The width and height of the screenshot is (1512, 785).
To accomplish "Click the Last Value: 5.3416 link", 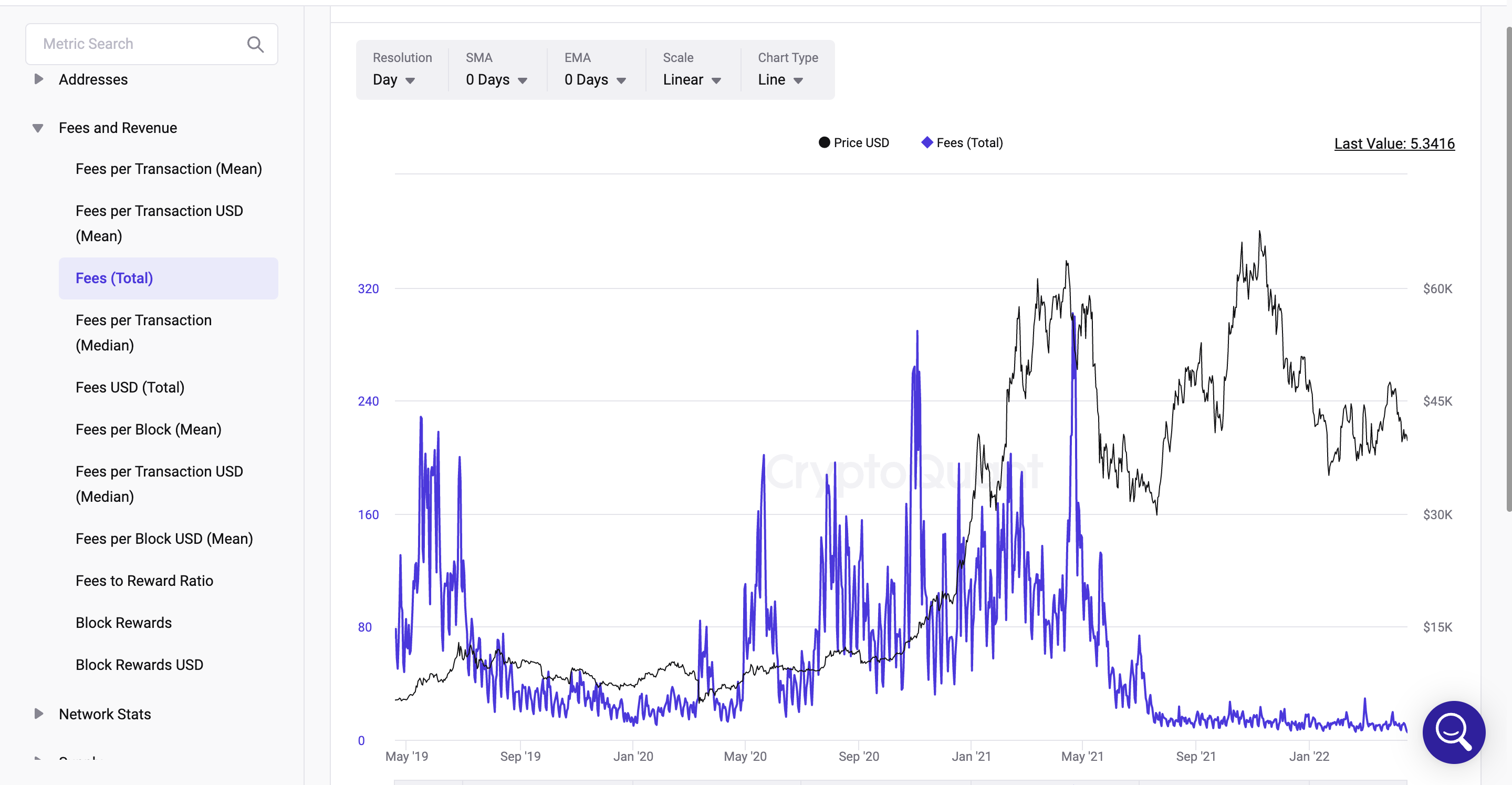I will coord(1394,144).
